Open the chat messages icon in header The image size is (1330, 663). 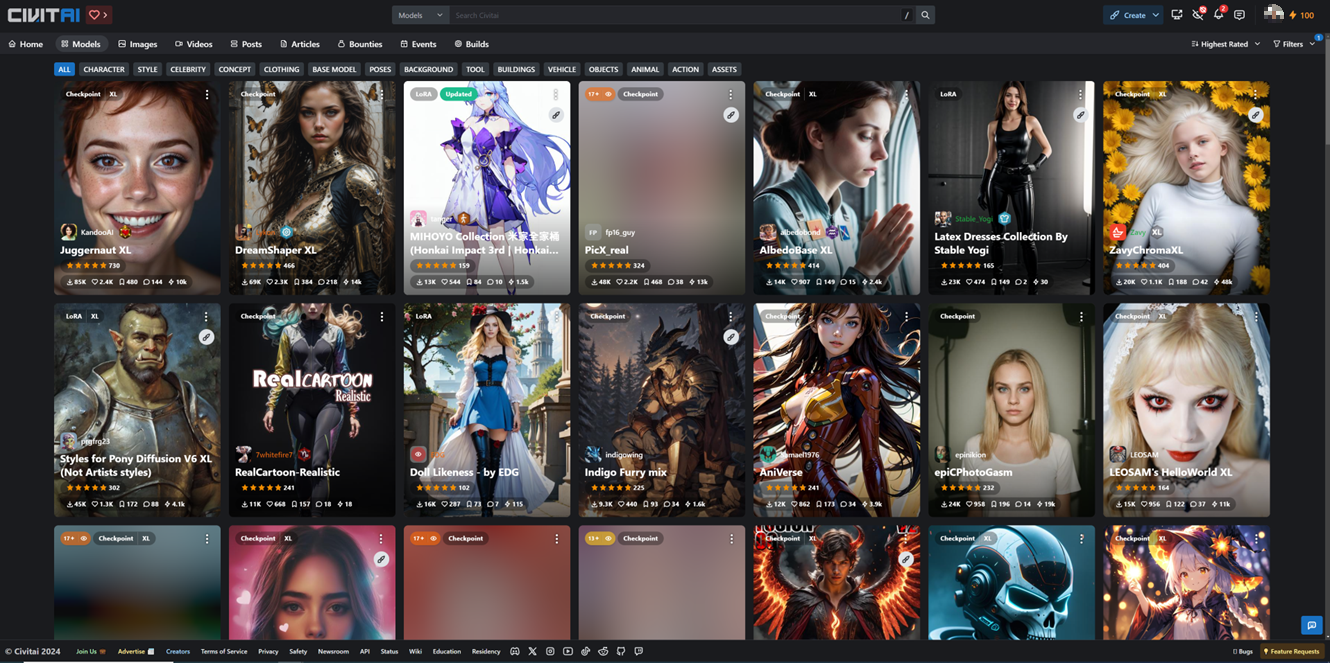click(x=1239, y=15)
